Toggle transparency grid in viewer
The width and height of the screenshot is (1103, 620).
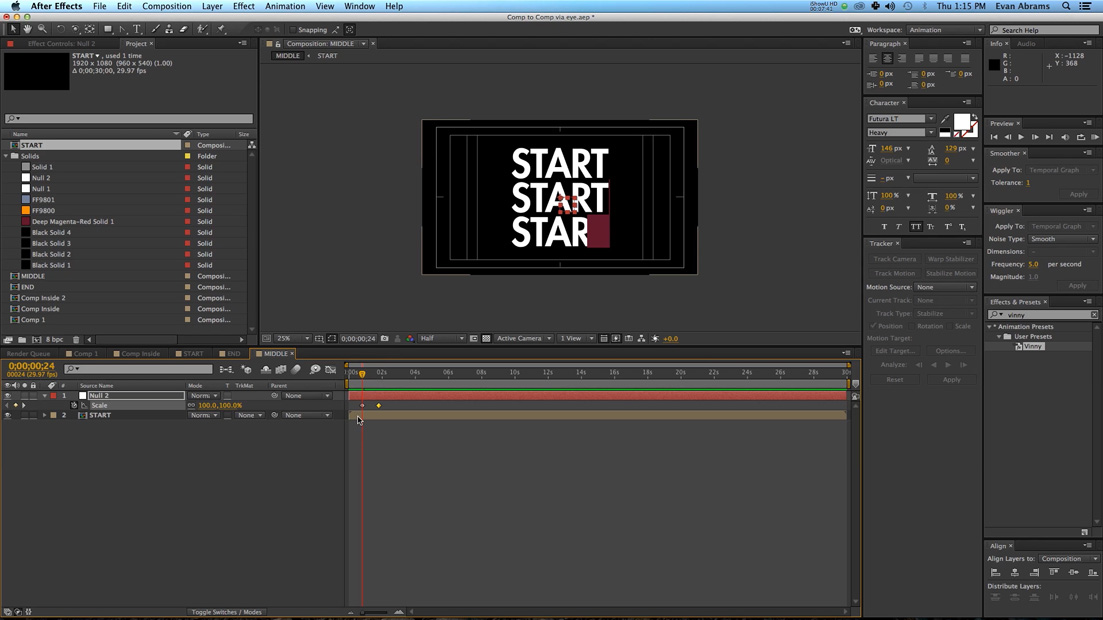[486, 339]
